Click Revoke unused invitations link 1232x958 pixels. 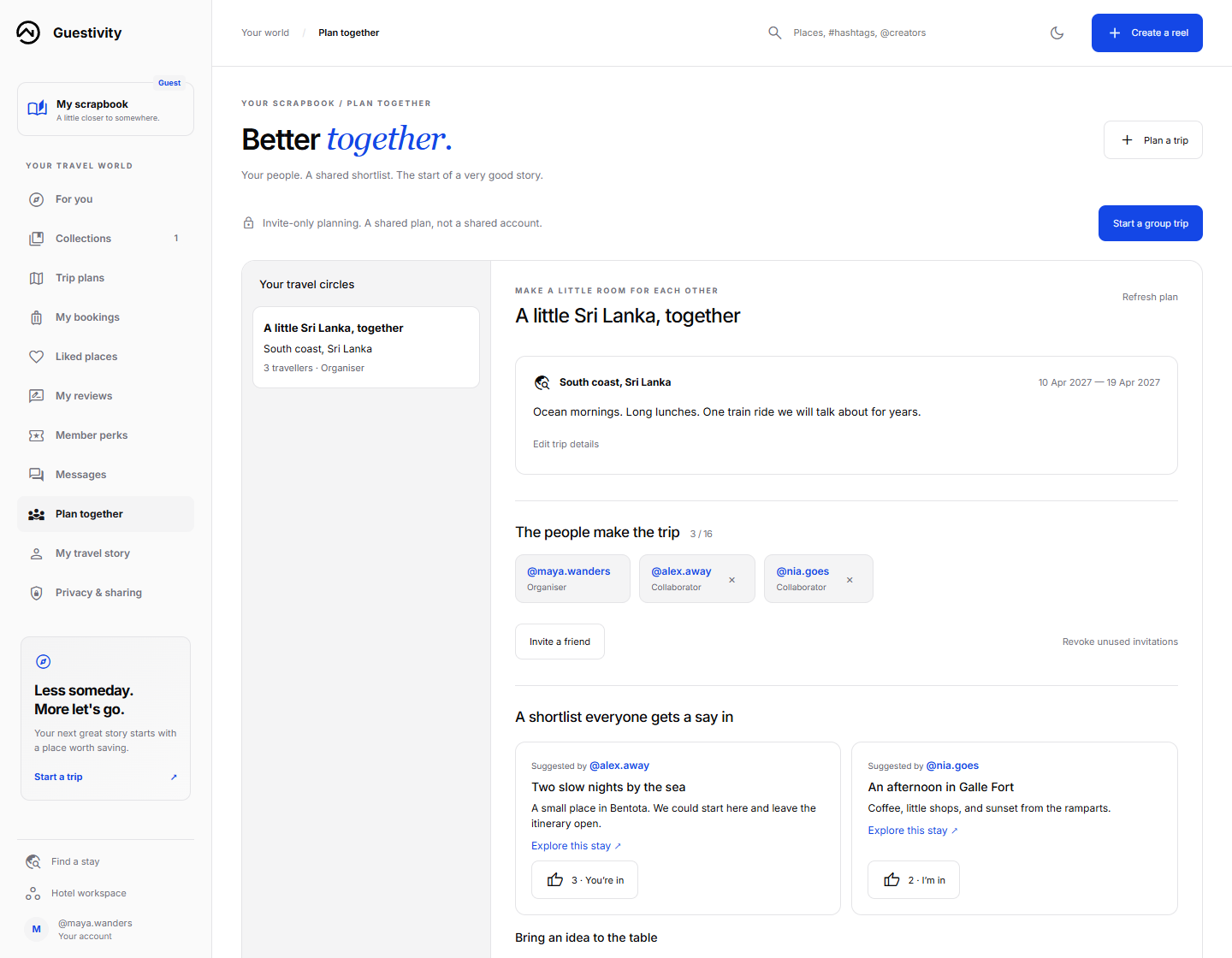point(1120,642)
